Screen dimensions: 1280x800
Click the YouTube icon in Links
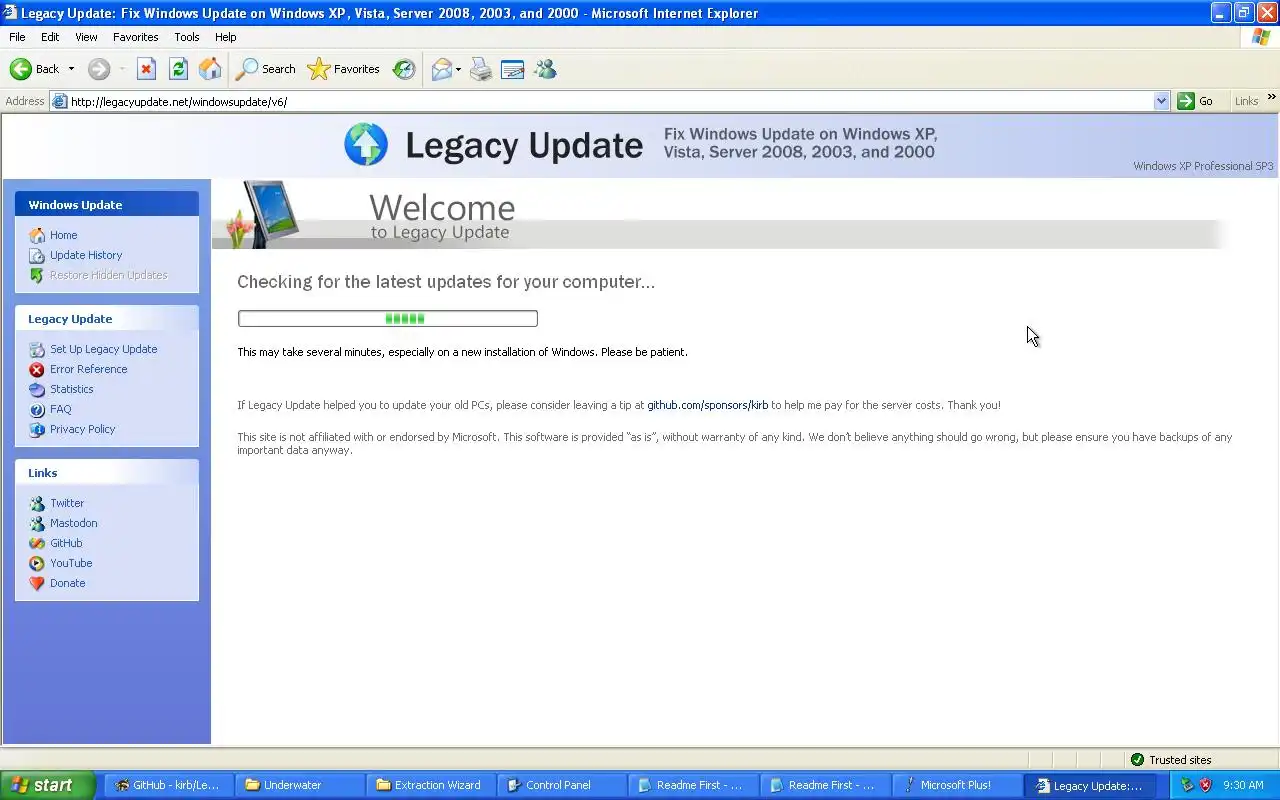click(37, 563)
